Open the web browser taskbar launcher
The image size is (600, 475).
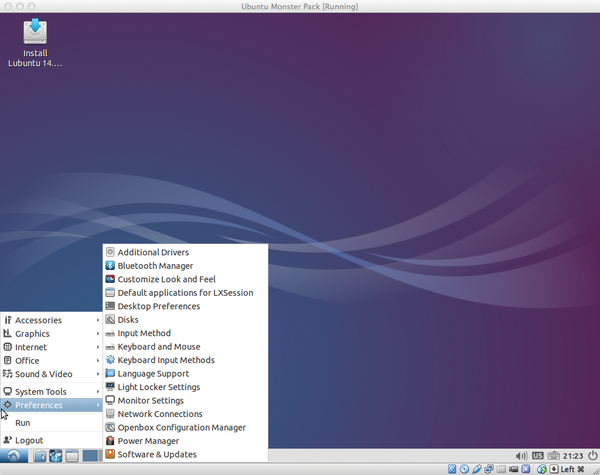(55, 456)
